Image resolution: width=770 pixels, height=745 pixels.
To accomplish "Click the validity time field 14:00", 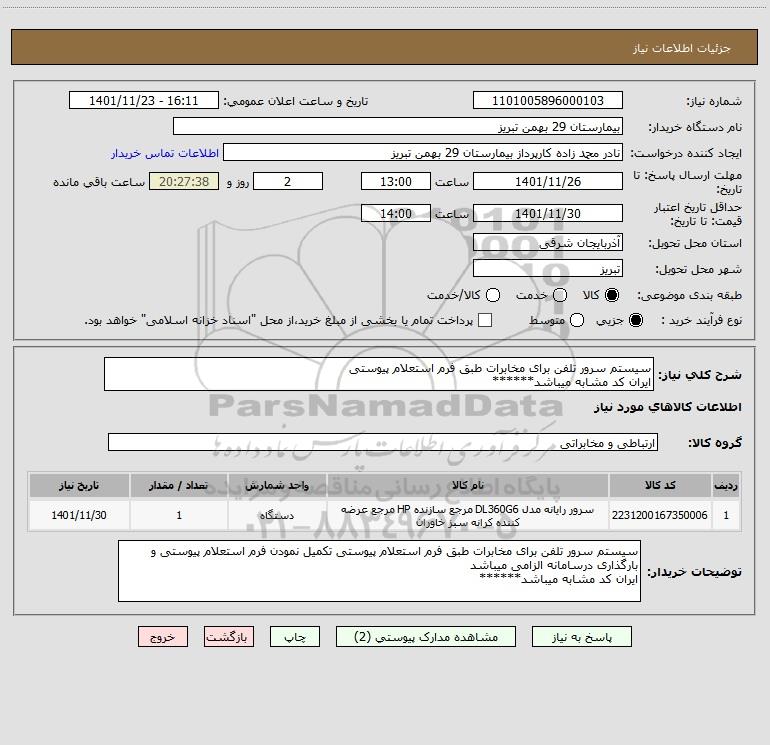I will (x=396, y=213).
